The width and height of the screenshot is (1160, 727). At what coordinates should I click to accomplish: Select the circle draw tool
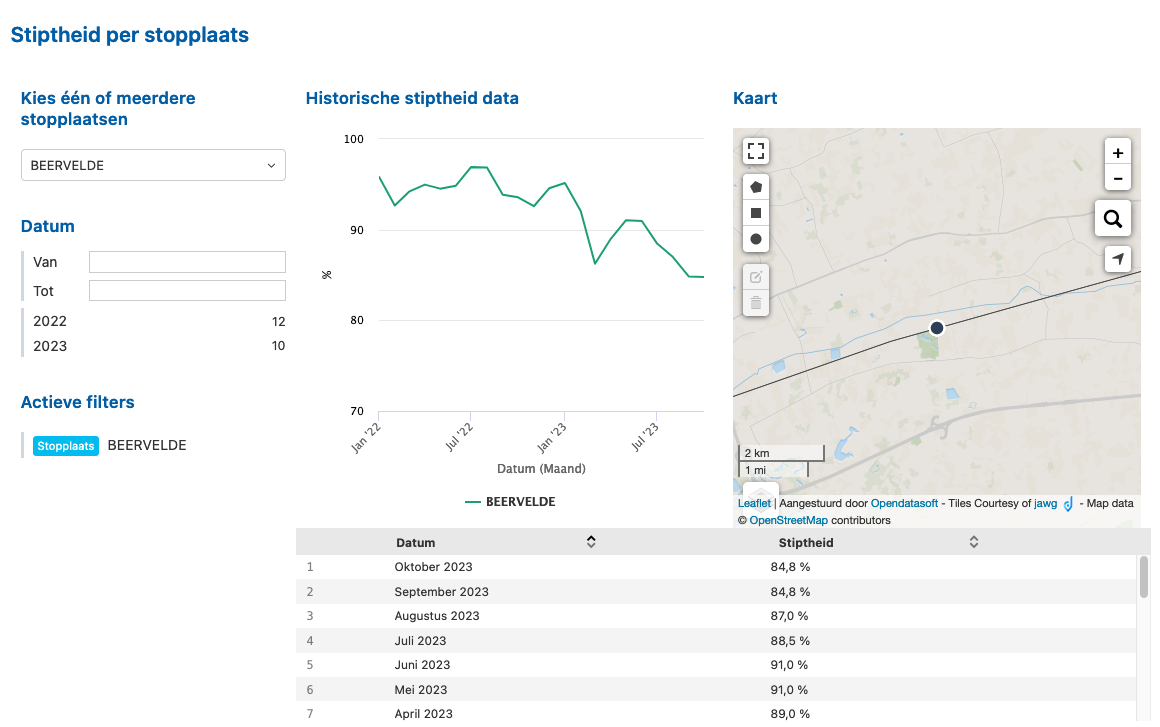(756, 239)
